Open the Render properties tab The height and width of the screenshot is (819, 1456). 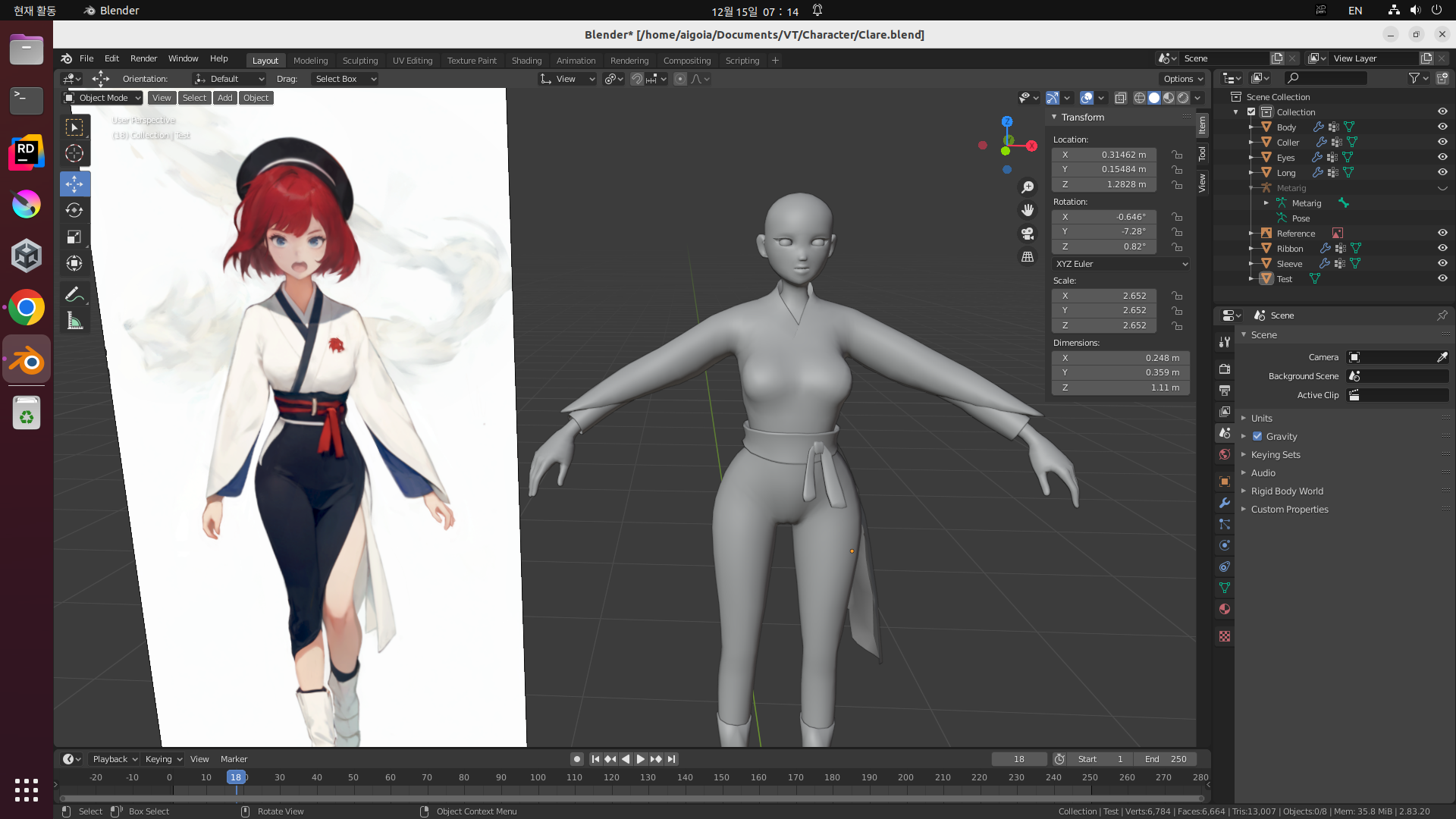click(1225, 369)
